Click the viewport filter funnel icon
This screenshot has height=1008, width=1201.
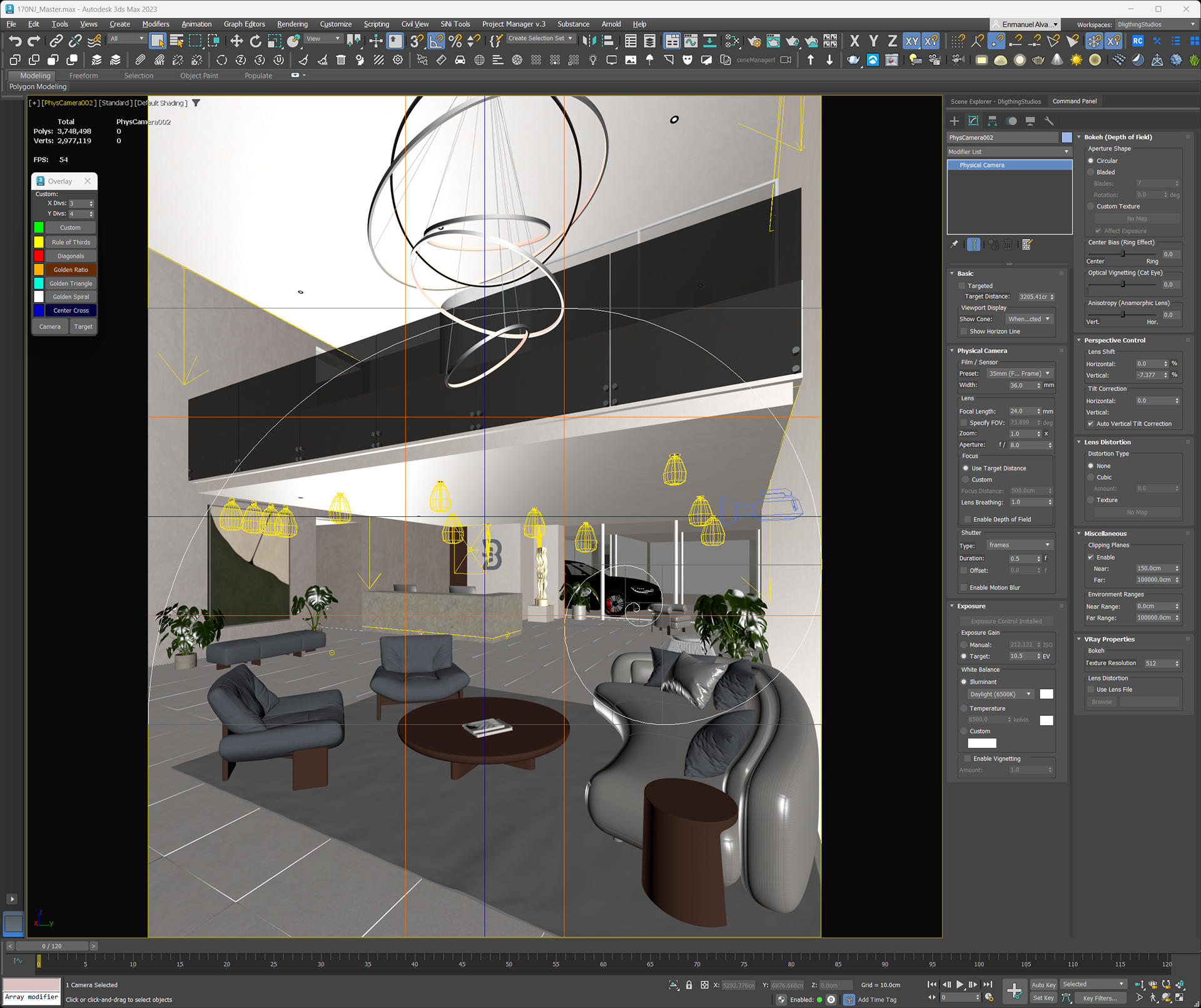point(196,103)
